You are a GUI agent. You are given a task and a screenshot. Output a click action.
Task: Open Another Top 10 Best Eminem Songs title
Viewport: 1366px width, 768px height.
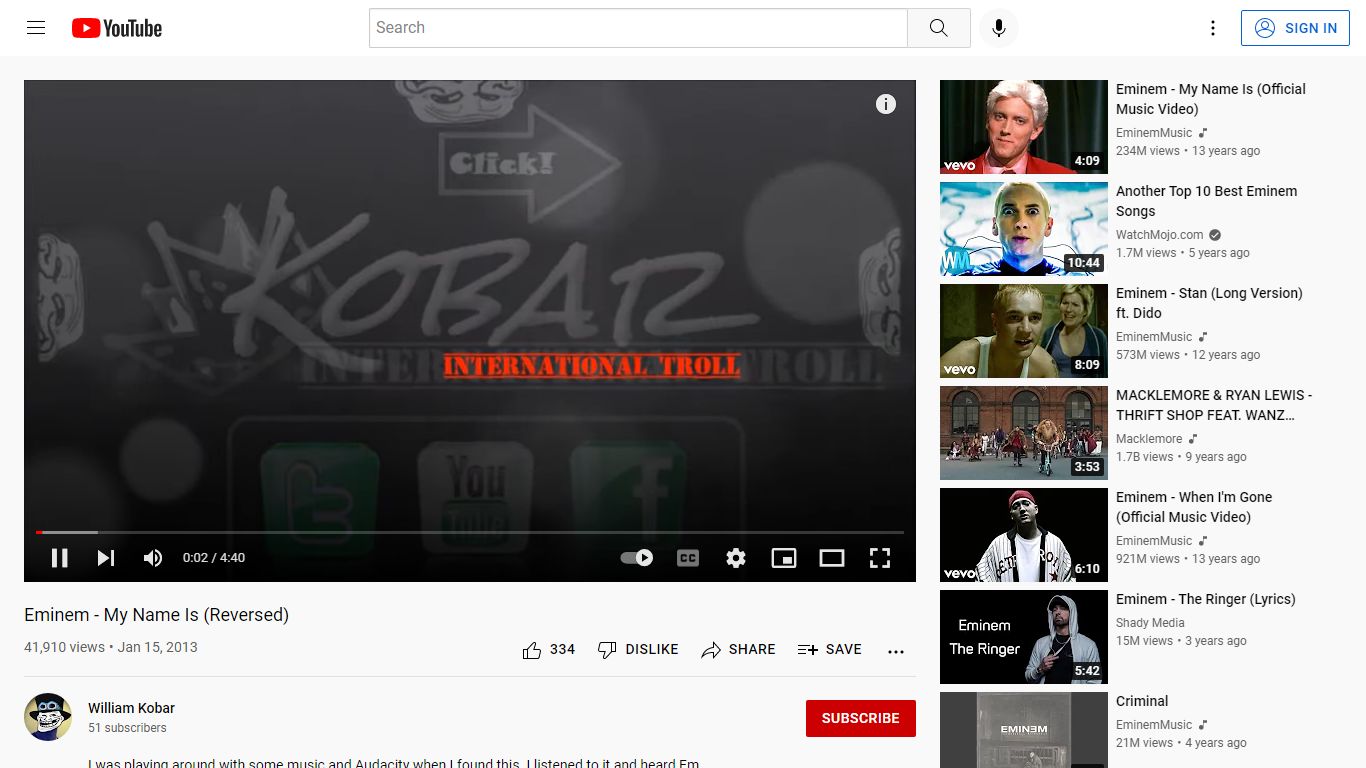tap(1206, 201)
